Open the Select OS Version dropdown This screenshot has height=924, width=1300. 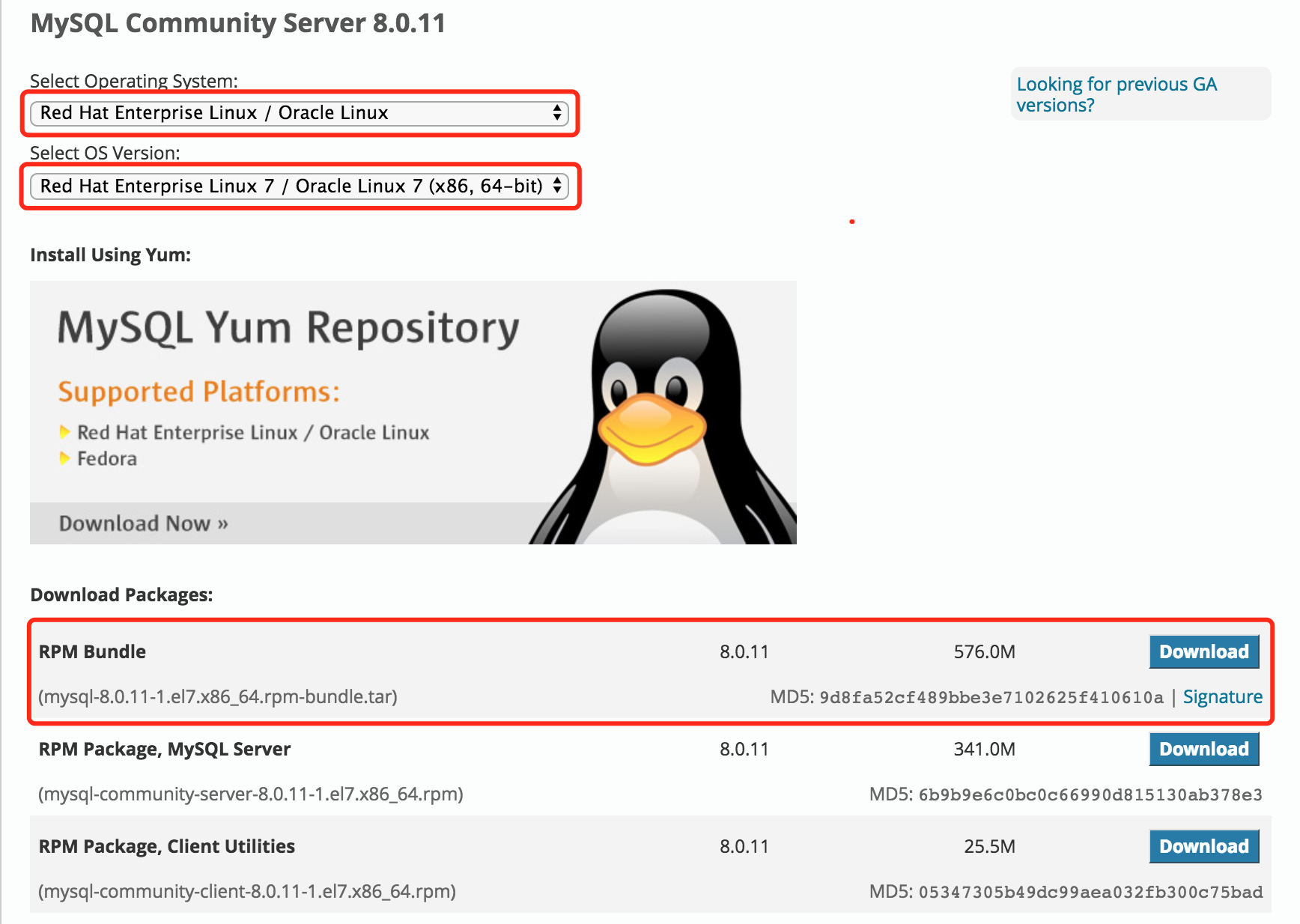pos(300,186)
